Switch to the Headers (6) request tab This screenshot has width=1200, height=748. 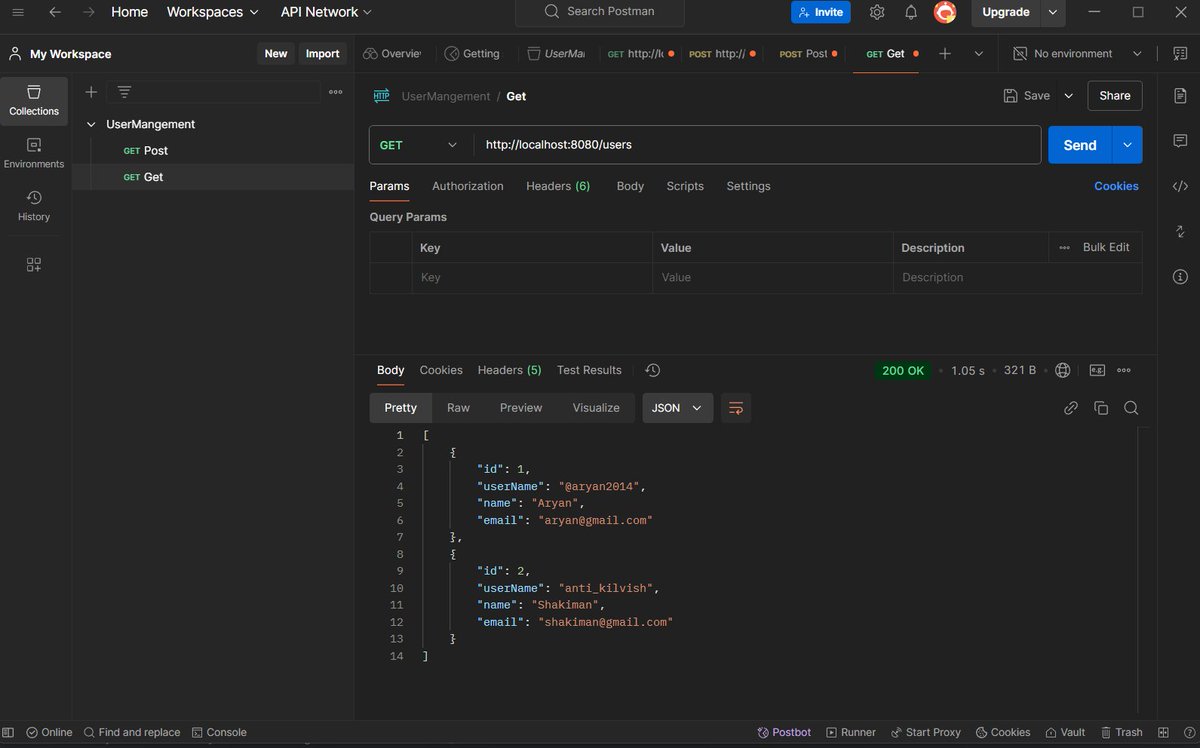pyautogui.click(x=558, y=186)
